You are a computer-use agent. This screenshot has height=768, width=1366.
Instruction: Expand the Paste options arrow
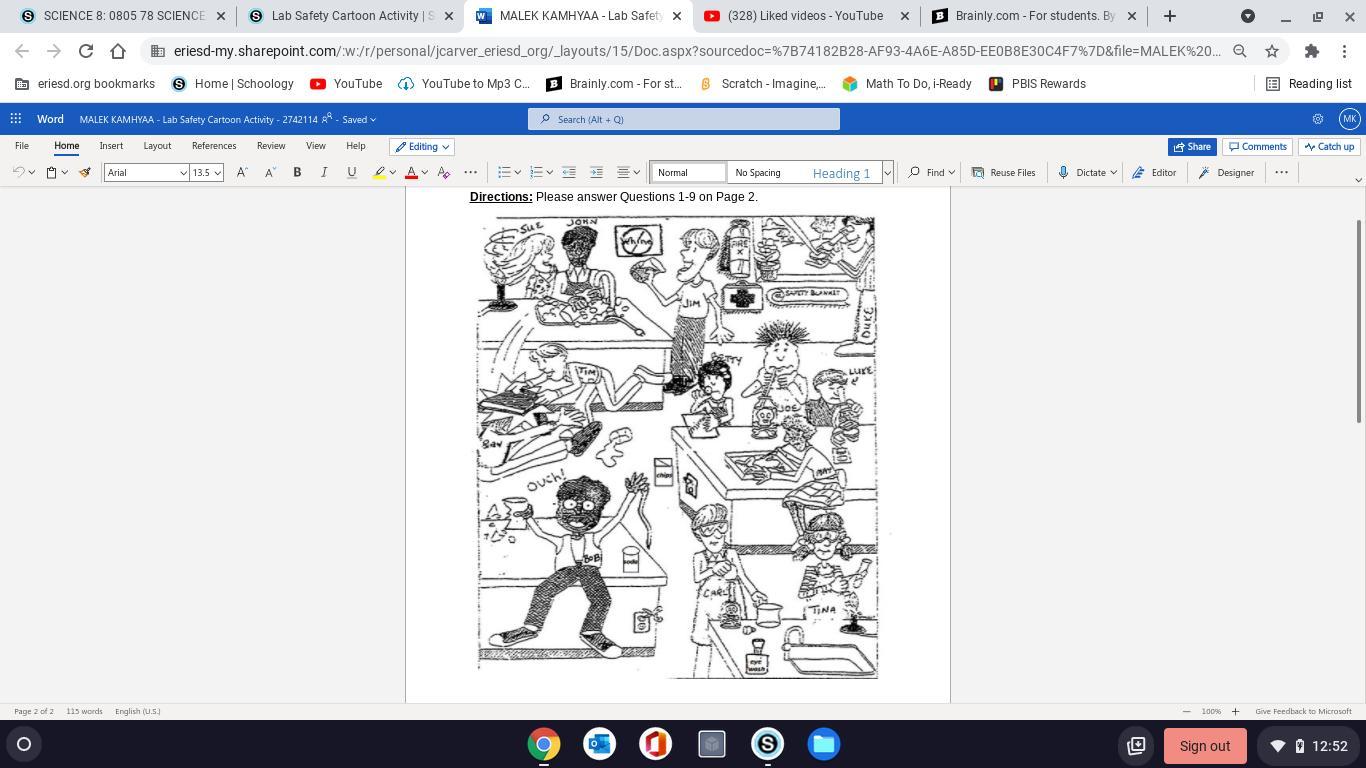[65, 173]
